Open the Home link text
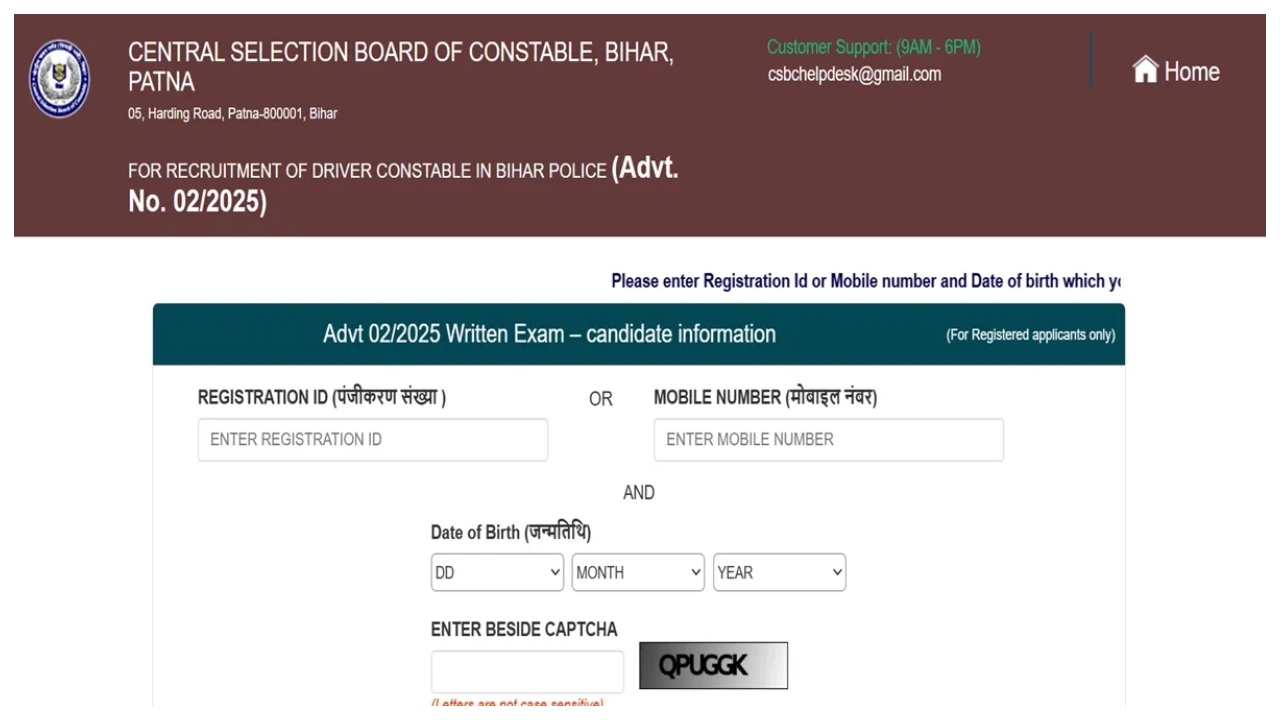This screenshot has width=1280, height=720. [x=1191, y=72]
